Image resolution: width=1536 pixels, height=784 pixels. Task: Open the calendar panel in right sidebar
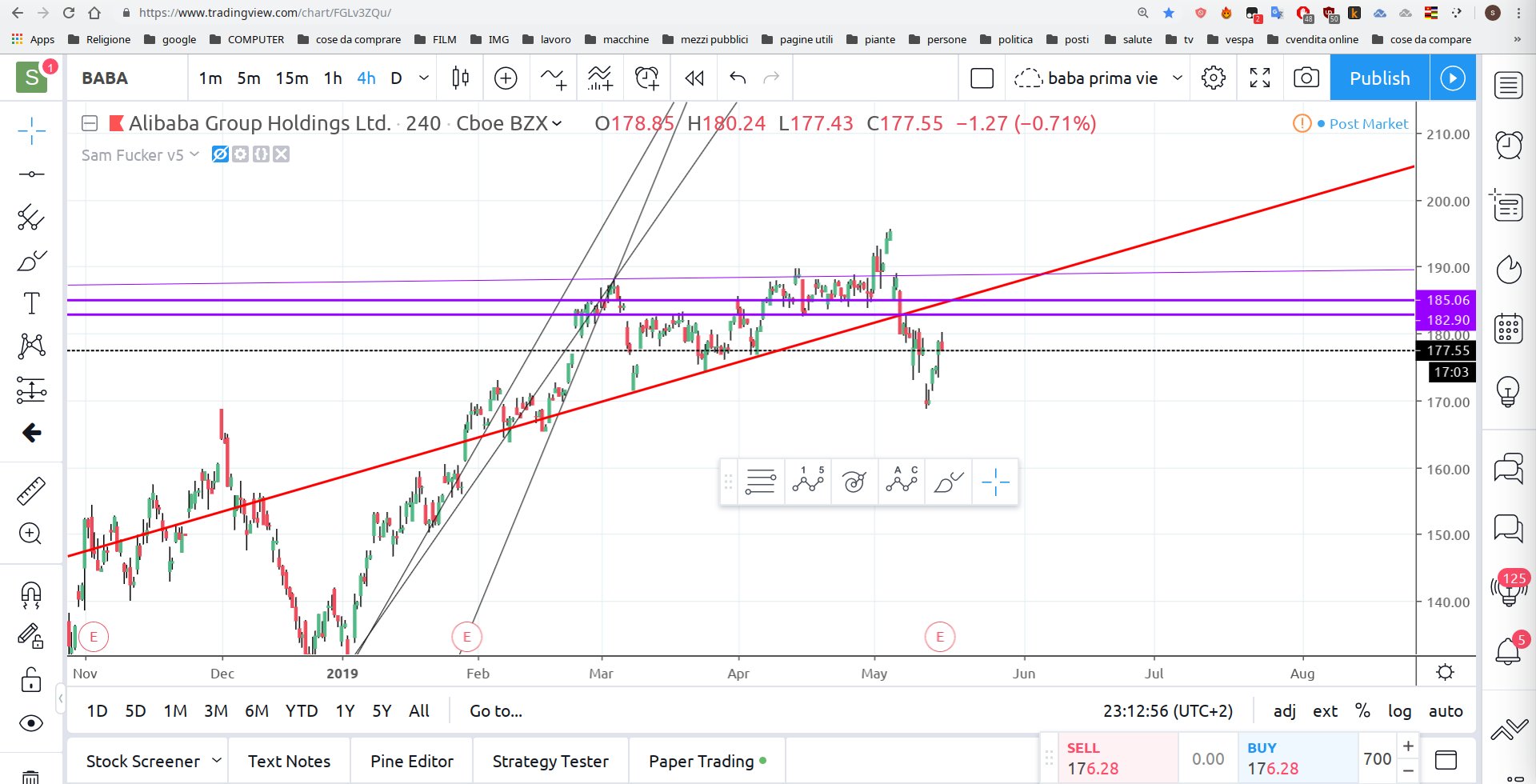pos(1508,328)
